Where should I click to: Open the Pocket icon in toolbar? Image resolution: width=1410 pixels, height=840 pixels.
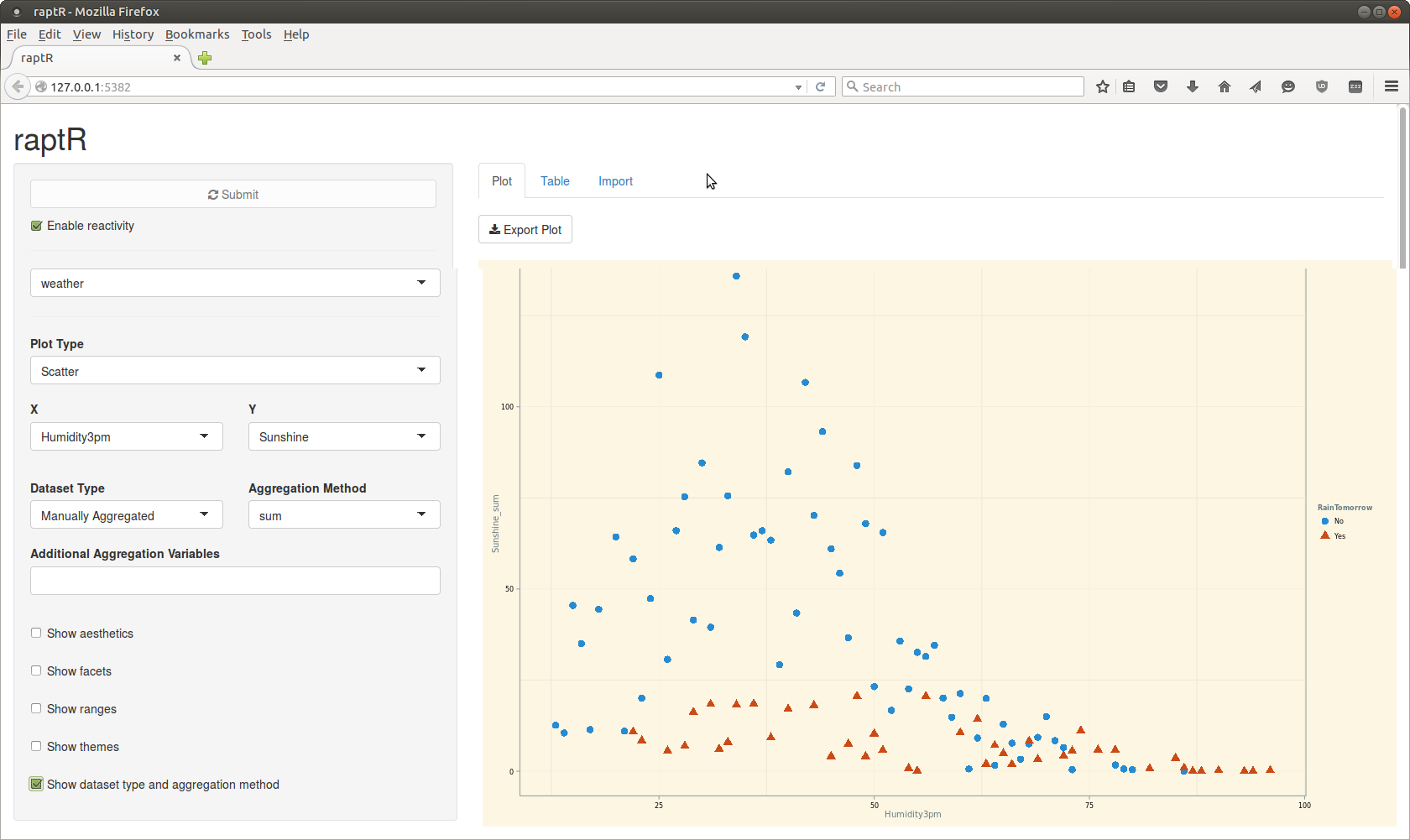tap(1161, 87)
